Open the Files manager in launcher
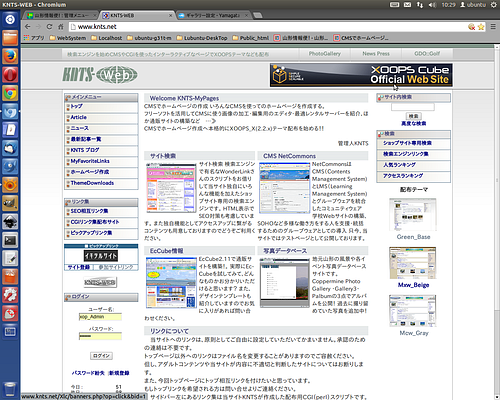 pos(10,38)
